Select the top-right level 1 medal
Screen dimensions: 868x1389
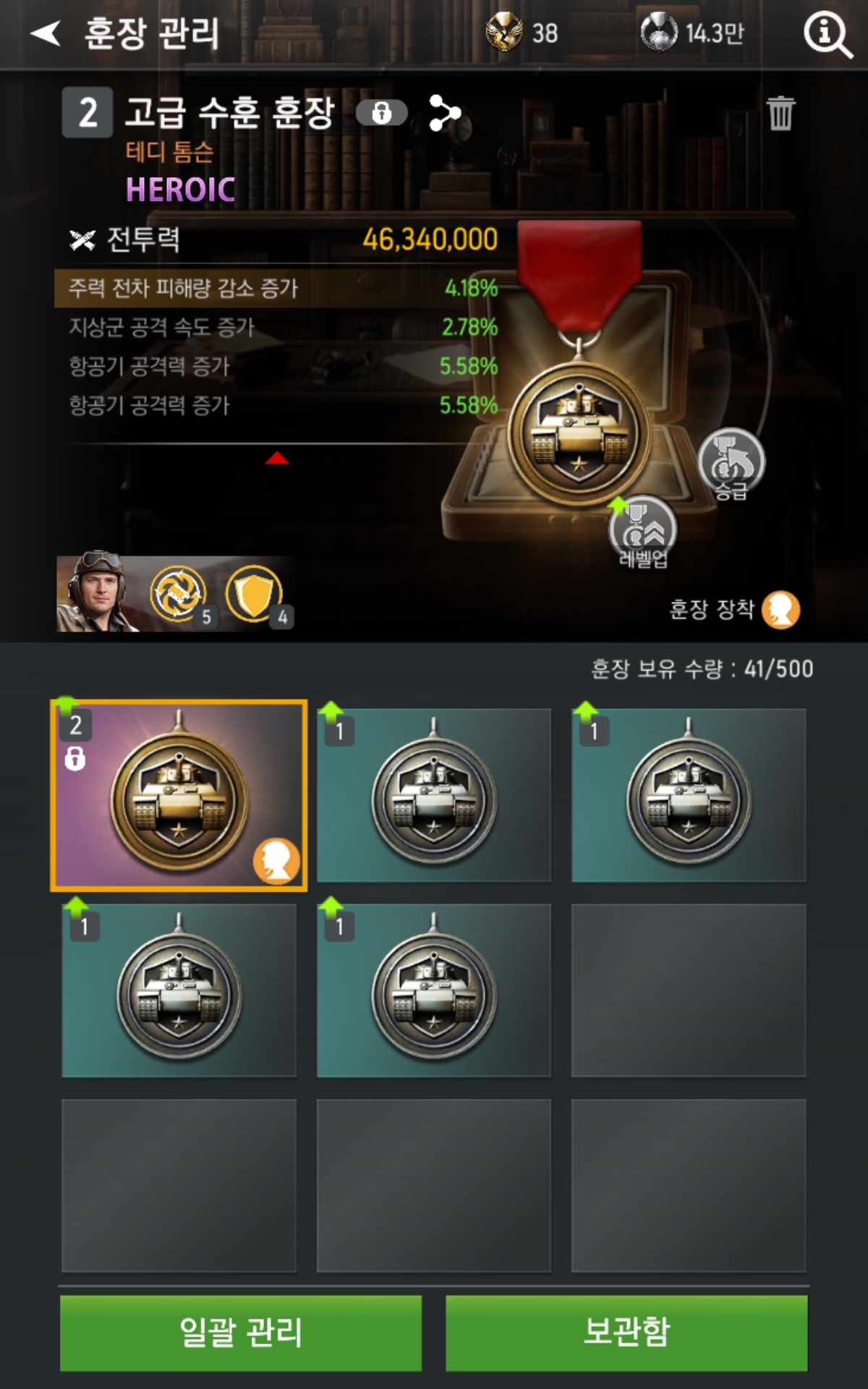click(689, 795)
